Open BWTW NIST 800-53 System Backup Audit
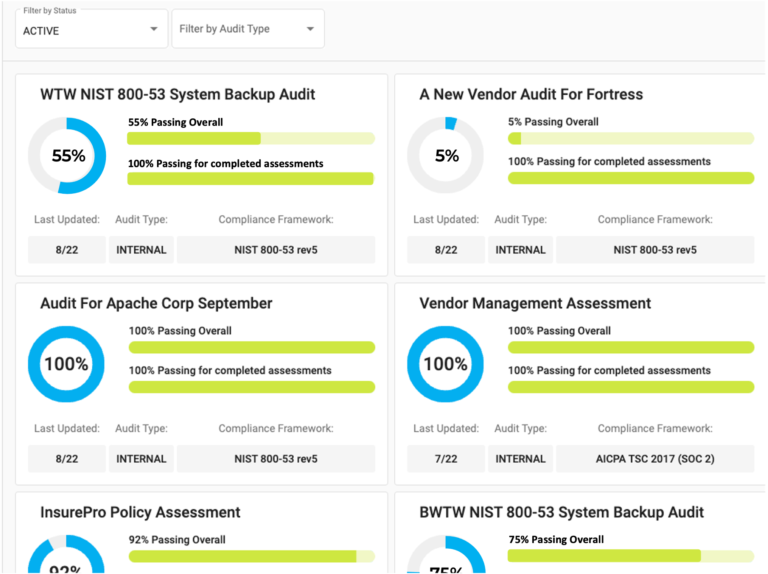 pyautogui.click(x=561, y=512)
